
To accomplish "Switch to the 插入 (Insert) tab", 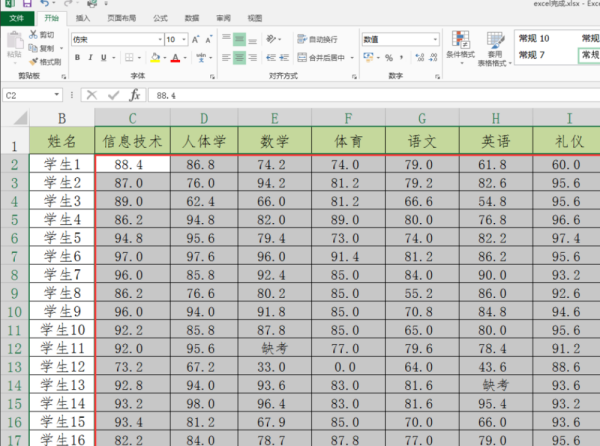I will pos(83,18).
